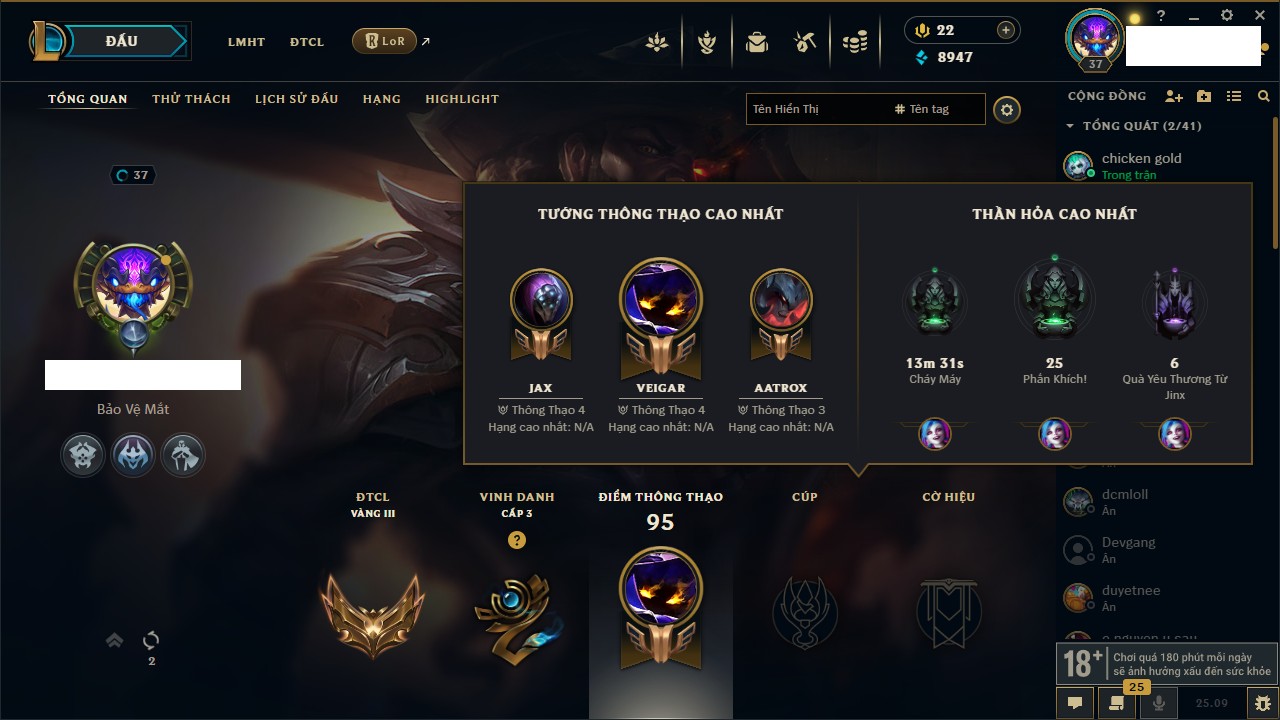This screenshot has height=720, width=1280.
Task: Search the friends list with magnifier icon
Action: (1264, 96)
